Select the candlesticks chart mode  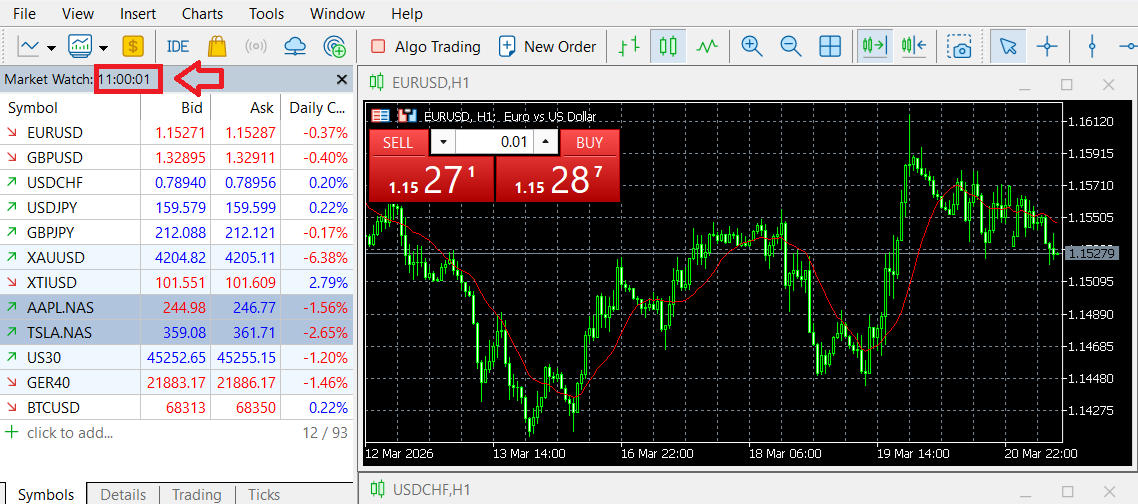click(668, 46)
